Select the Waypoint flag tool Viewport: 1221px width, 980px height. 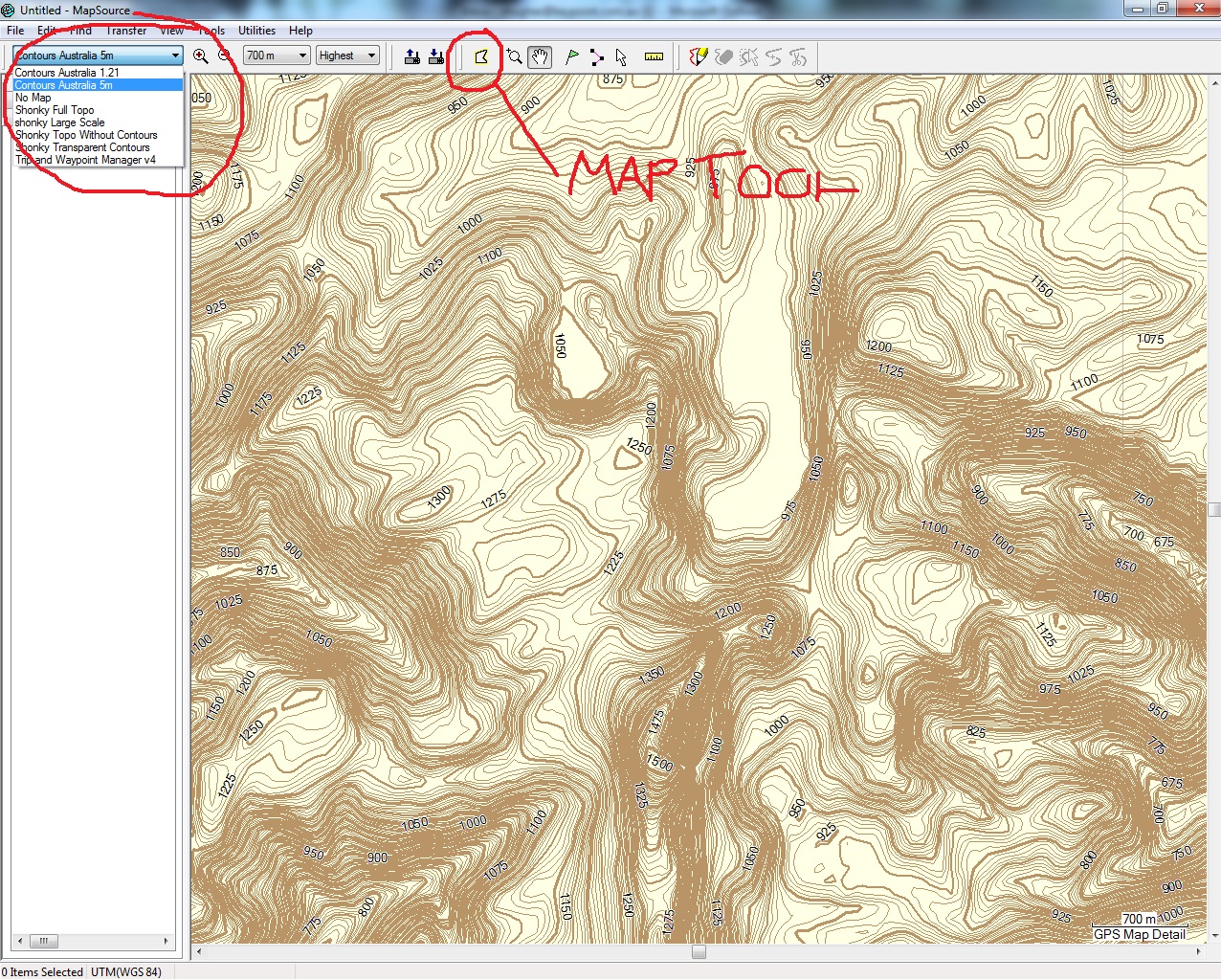572,56
